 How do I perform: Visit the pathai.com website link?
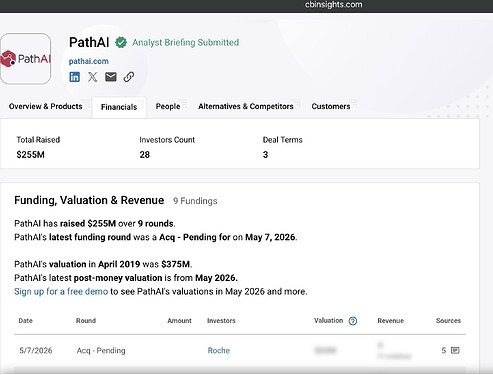89,61
